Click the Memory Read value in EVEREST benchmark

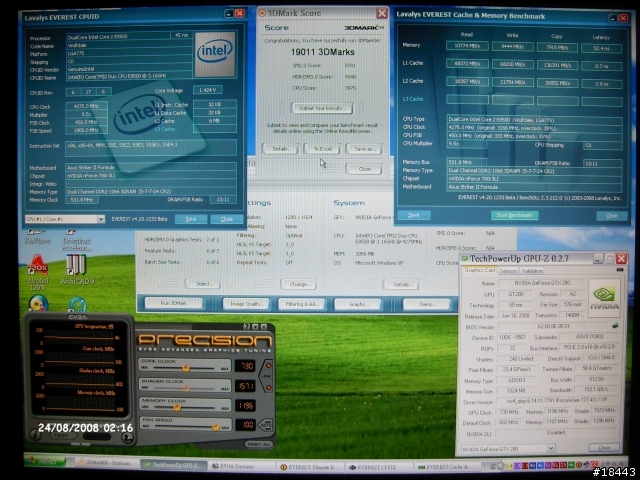click(467, 46)
